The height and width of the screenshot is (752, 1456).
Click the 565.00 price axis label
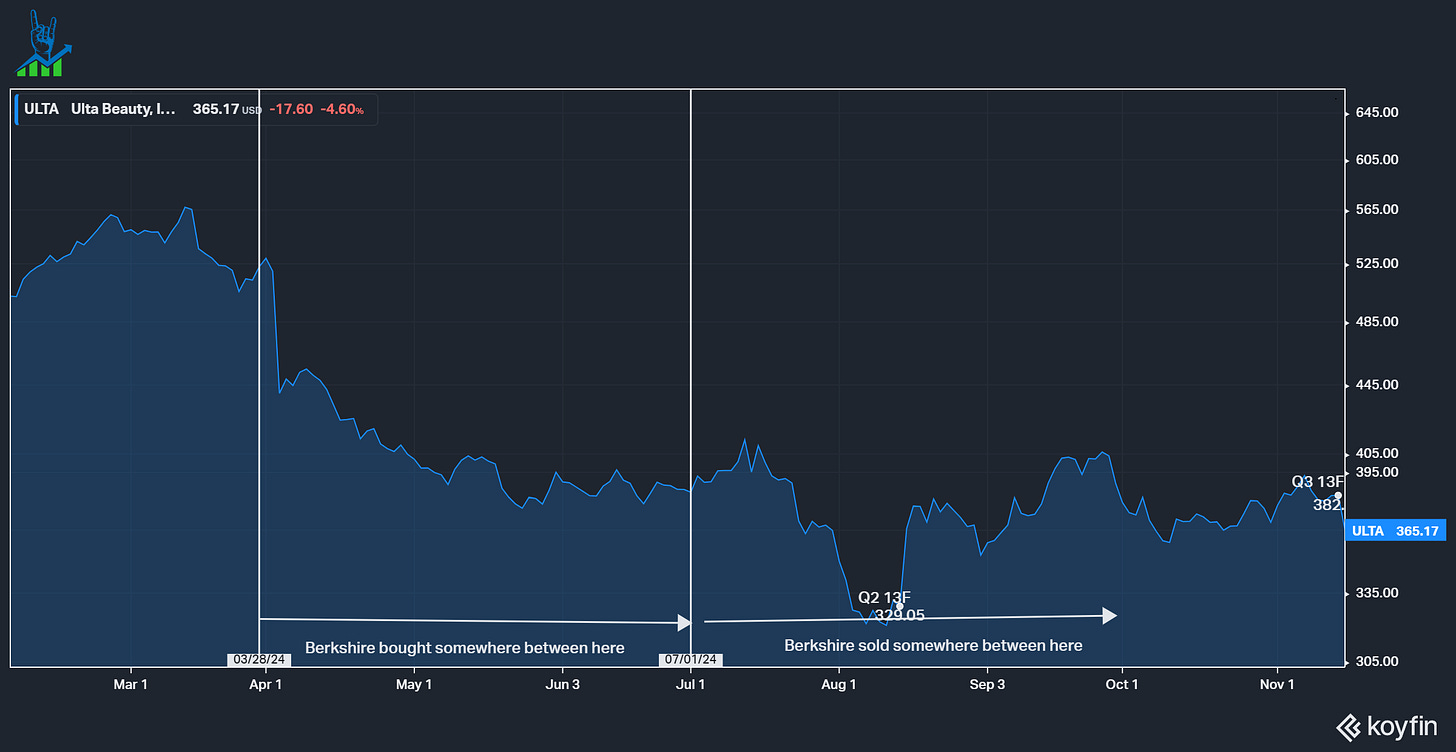click(1376, 210)
